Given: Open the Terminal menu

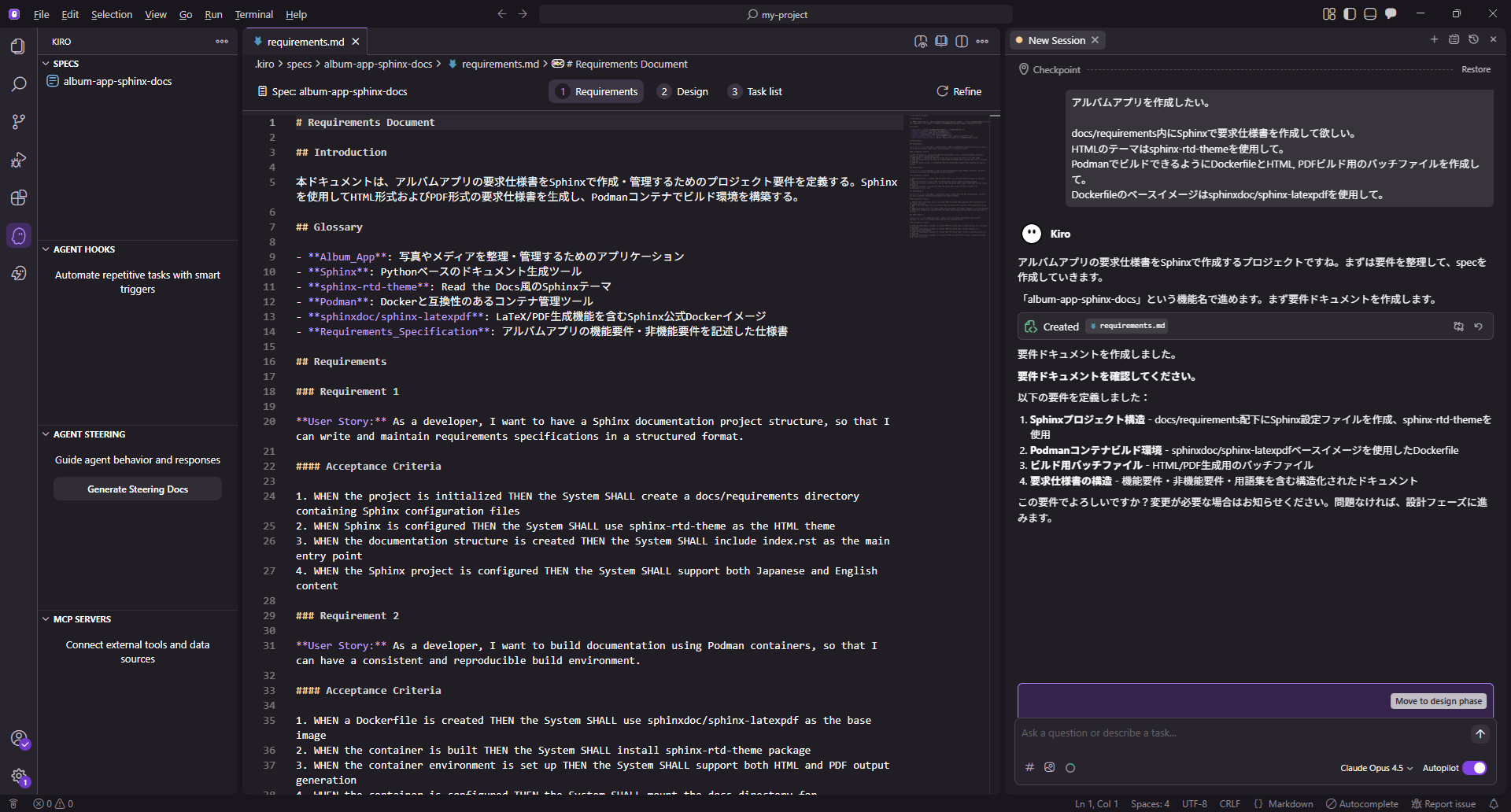Looking at the screenshot, I should (253, 14).
